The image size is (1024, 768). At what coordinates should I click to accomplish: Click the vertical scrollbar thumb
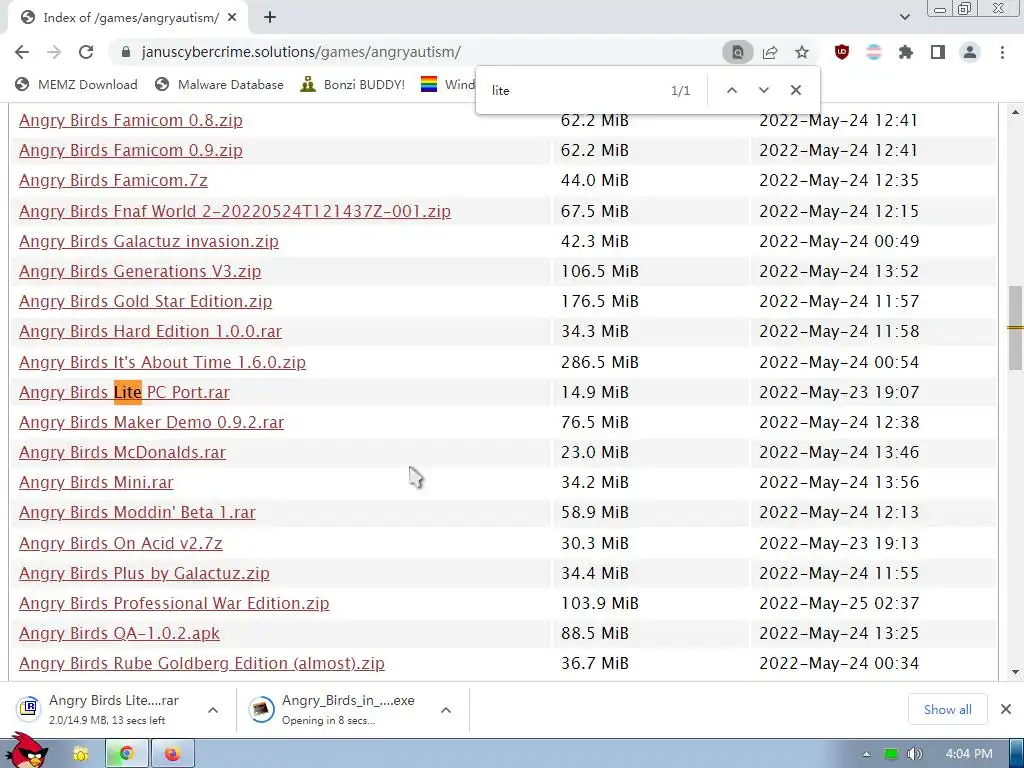(1015, 328)
